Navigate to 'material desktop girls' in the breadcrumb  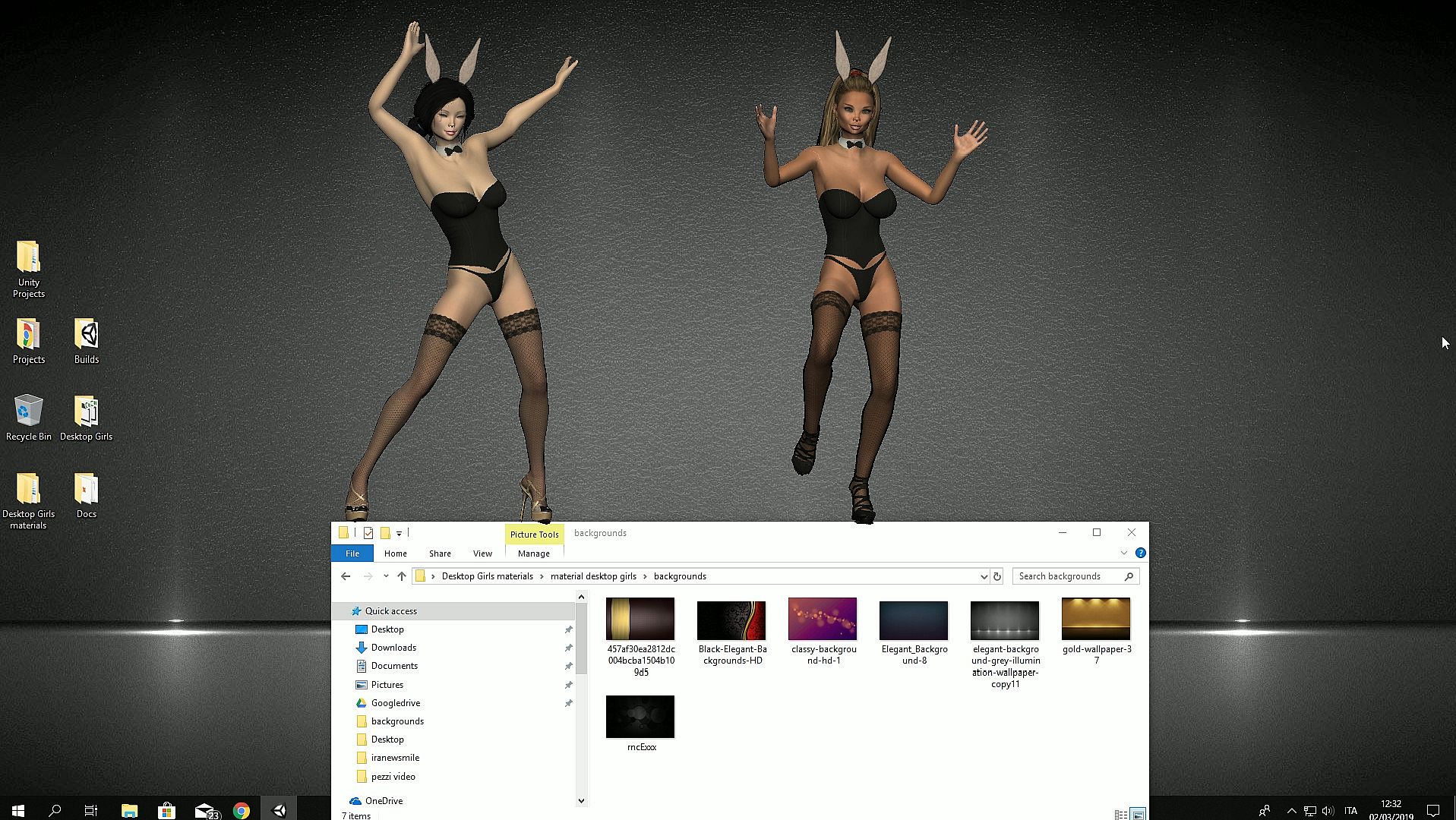593,576
